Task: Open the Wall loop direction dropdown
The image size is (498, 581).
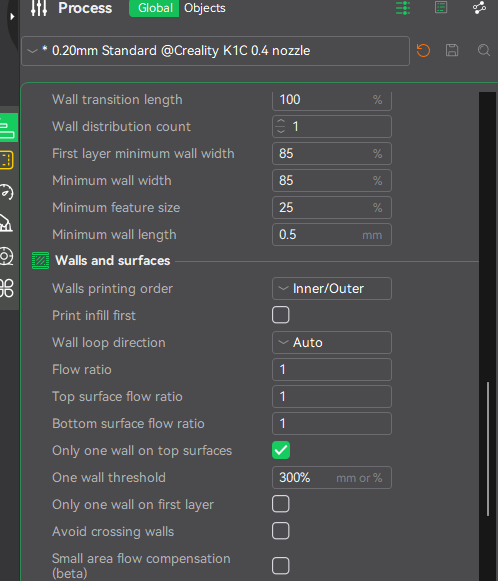Action: pos(332,342)
